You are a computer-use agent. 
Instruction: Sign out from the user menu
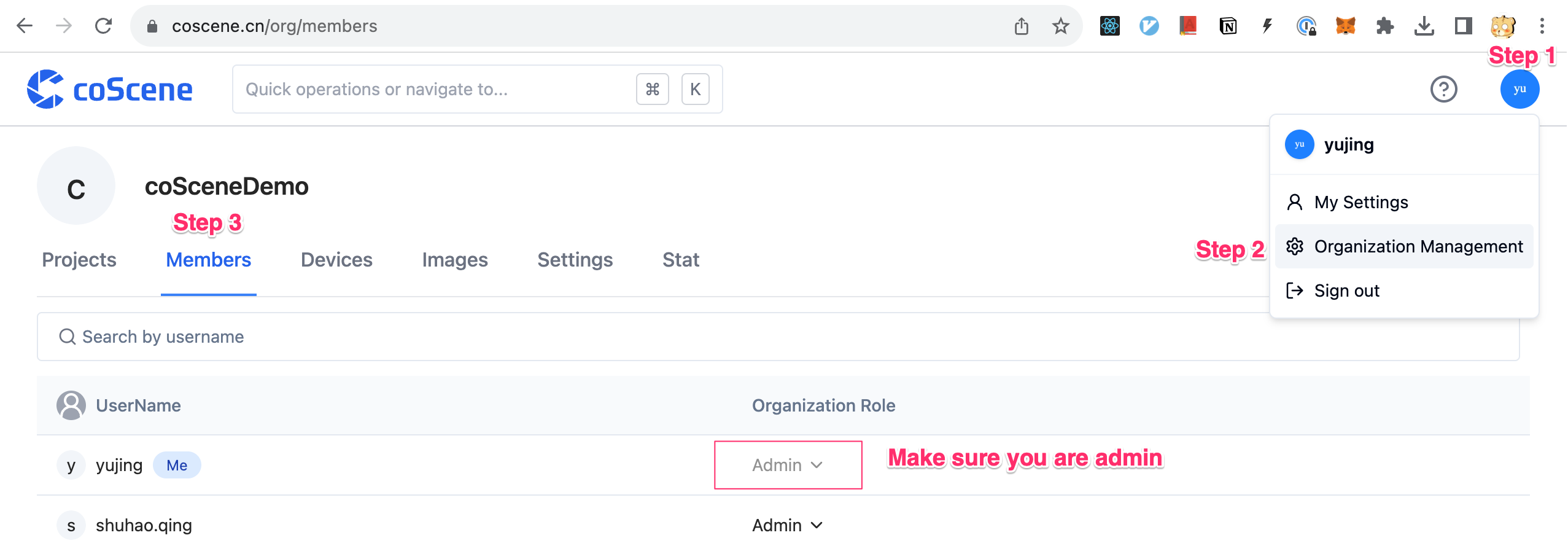(1404, 291)
